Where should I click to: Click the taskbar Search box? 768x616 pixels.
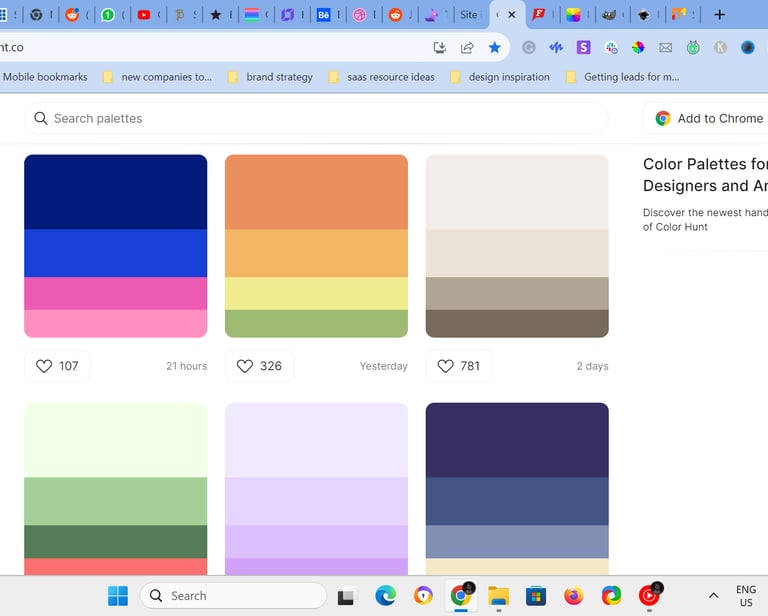[233, 596]
